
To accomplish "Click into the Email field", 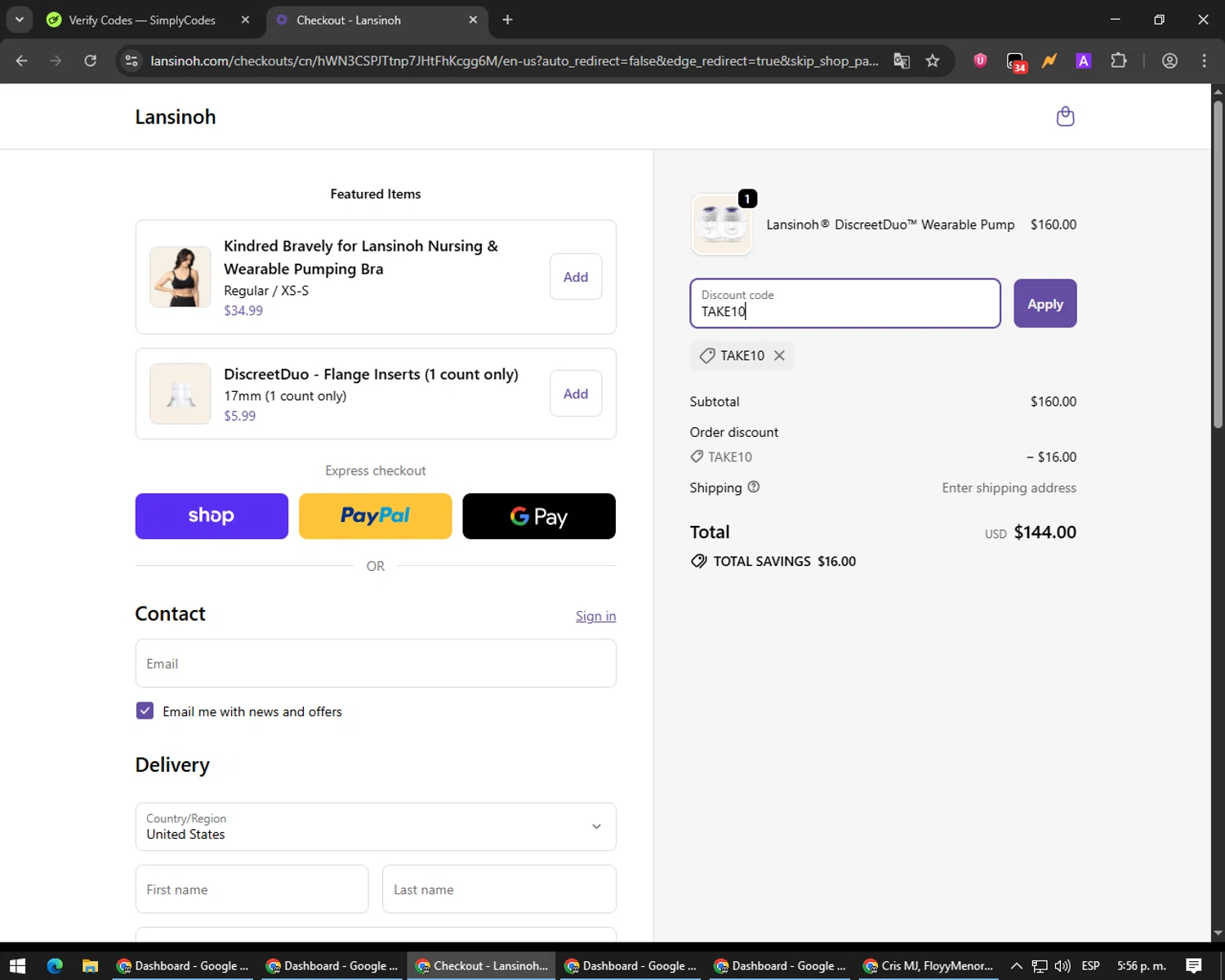I will (376, 663).
